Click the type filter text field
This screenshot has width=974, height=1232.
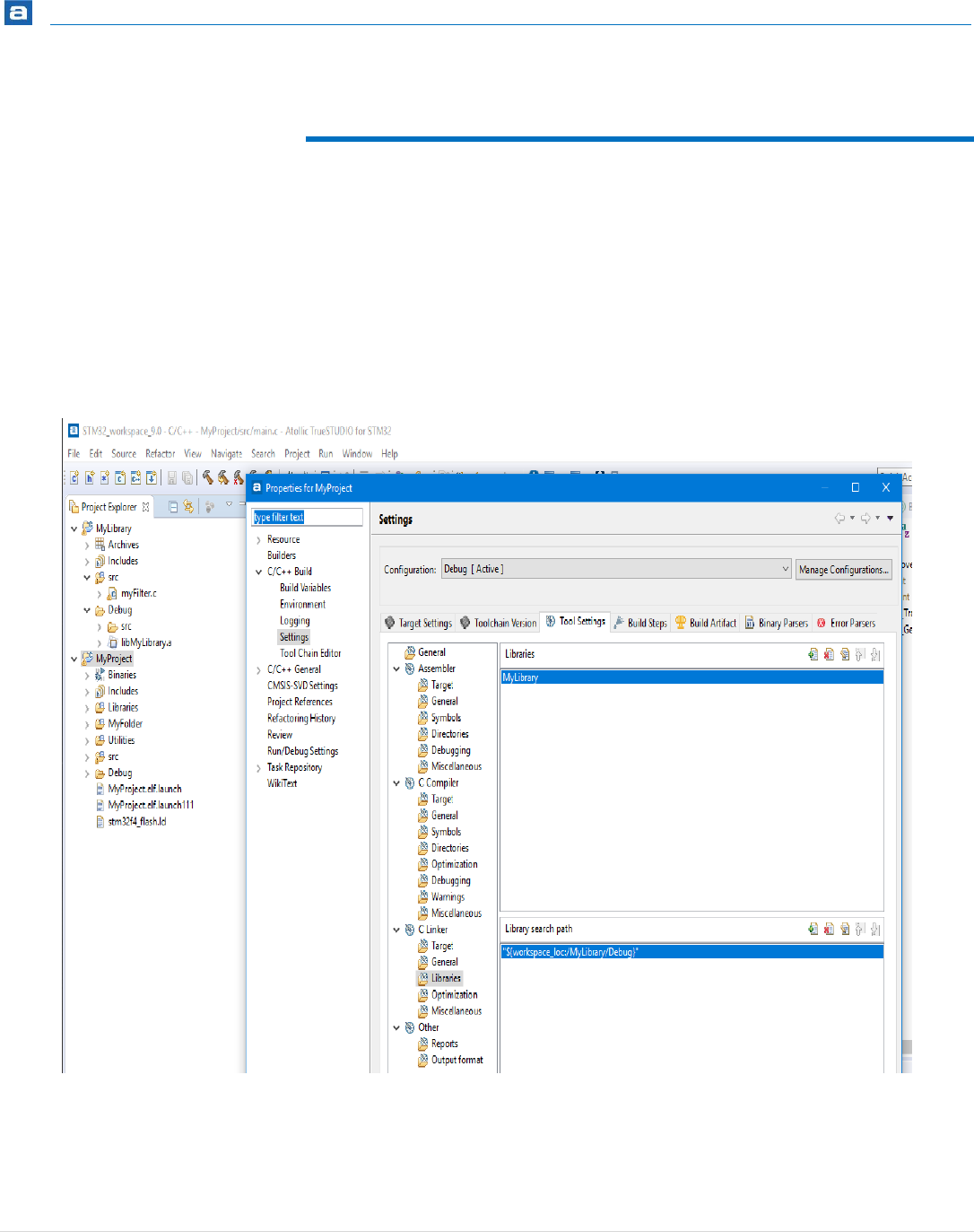(x=308, y=517)
